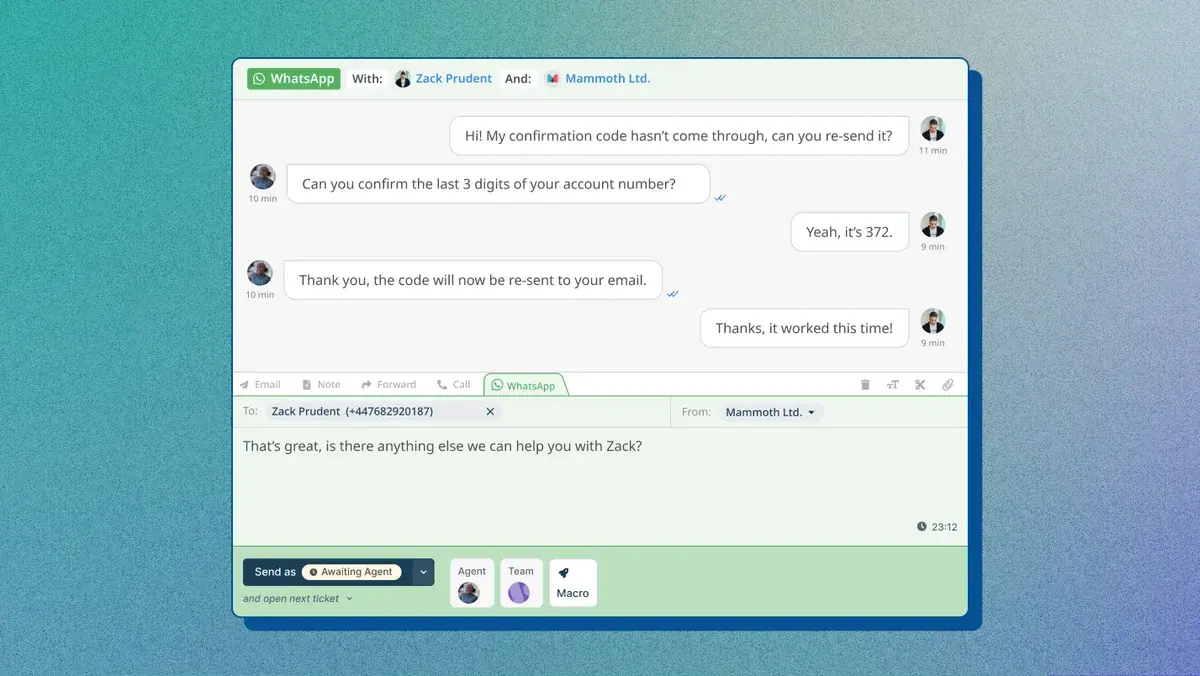
Task: Toggle the Team assignment selector
Action: click(521, 582)
